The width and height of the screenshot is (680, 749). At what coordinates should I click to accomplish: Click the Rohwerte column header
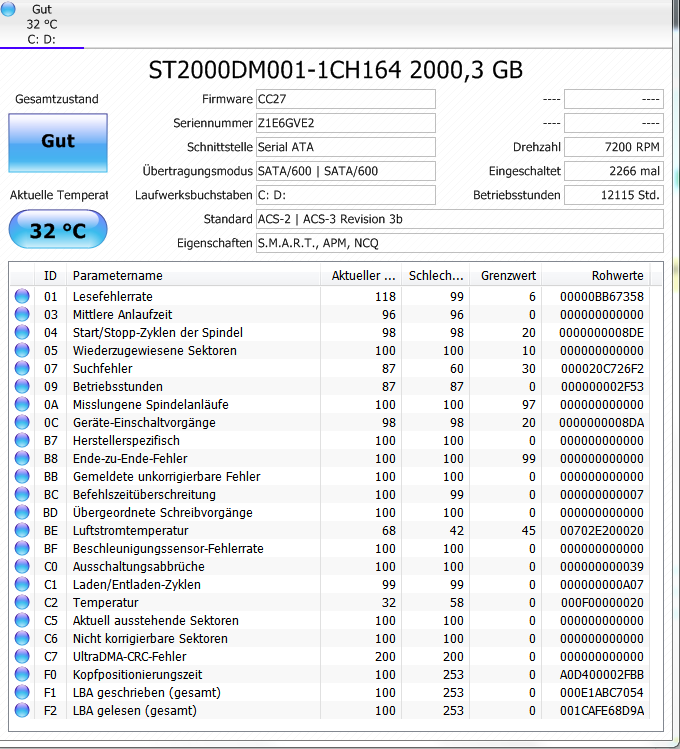coord(596,276)
